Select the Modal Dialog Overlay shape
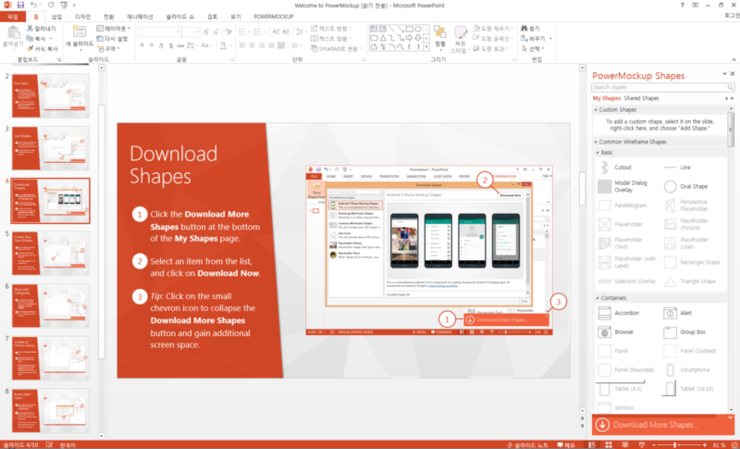 click(x=623, y=186)
